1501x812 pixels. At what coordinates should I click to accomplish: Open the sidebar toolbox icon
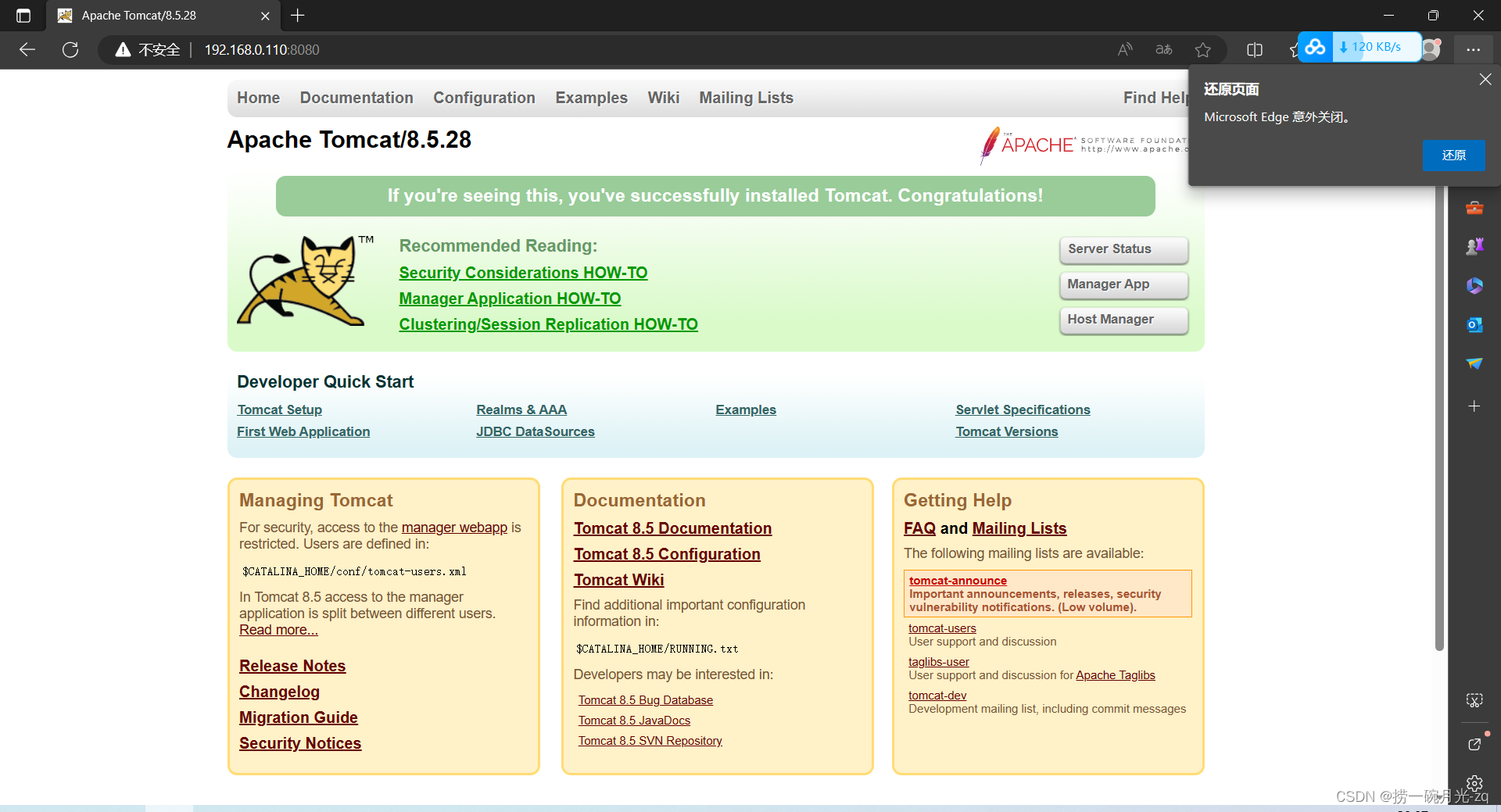1474,208
